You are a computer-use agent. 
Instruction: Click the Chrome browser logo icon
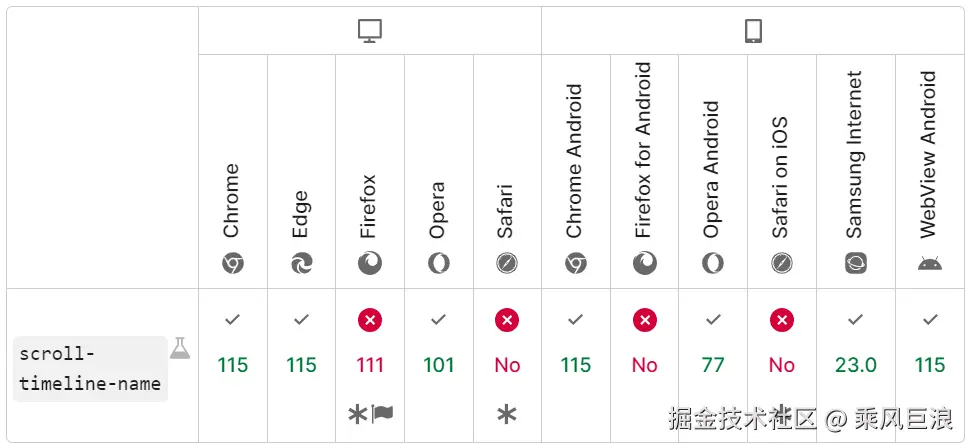232,264
